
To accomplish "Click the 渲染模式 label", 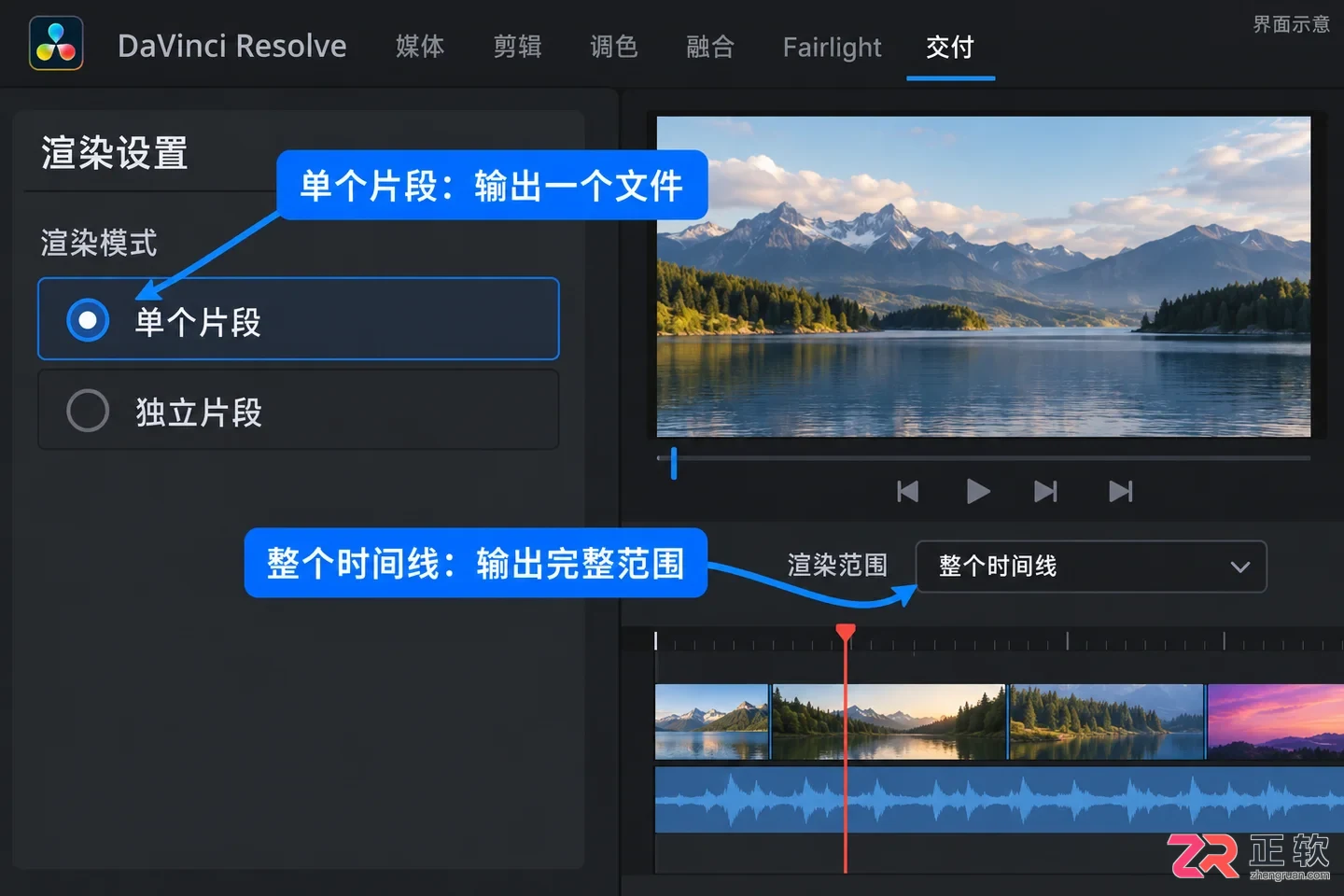I will tap(99, 243).
